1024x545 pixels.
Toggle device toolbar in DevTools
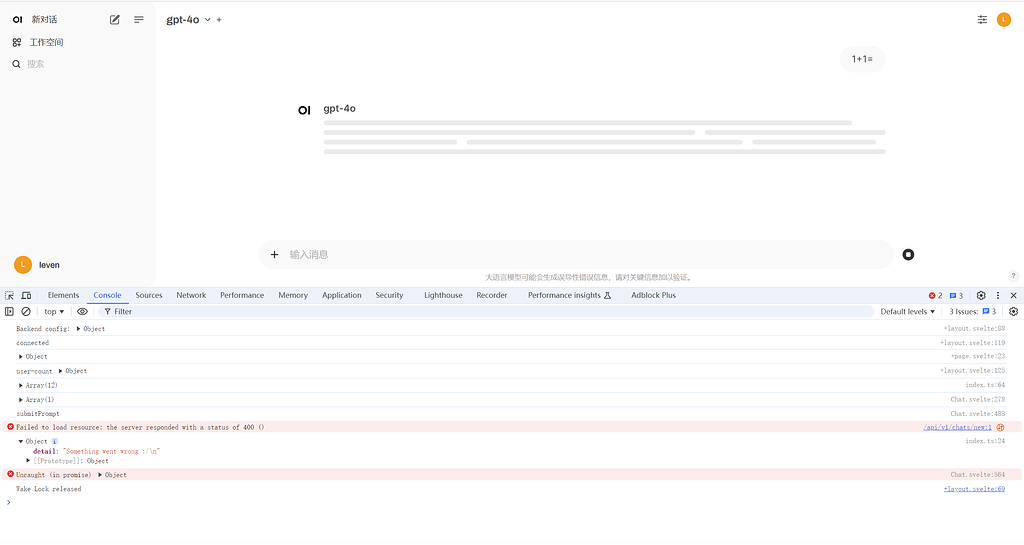(x=26, y=296)
